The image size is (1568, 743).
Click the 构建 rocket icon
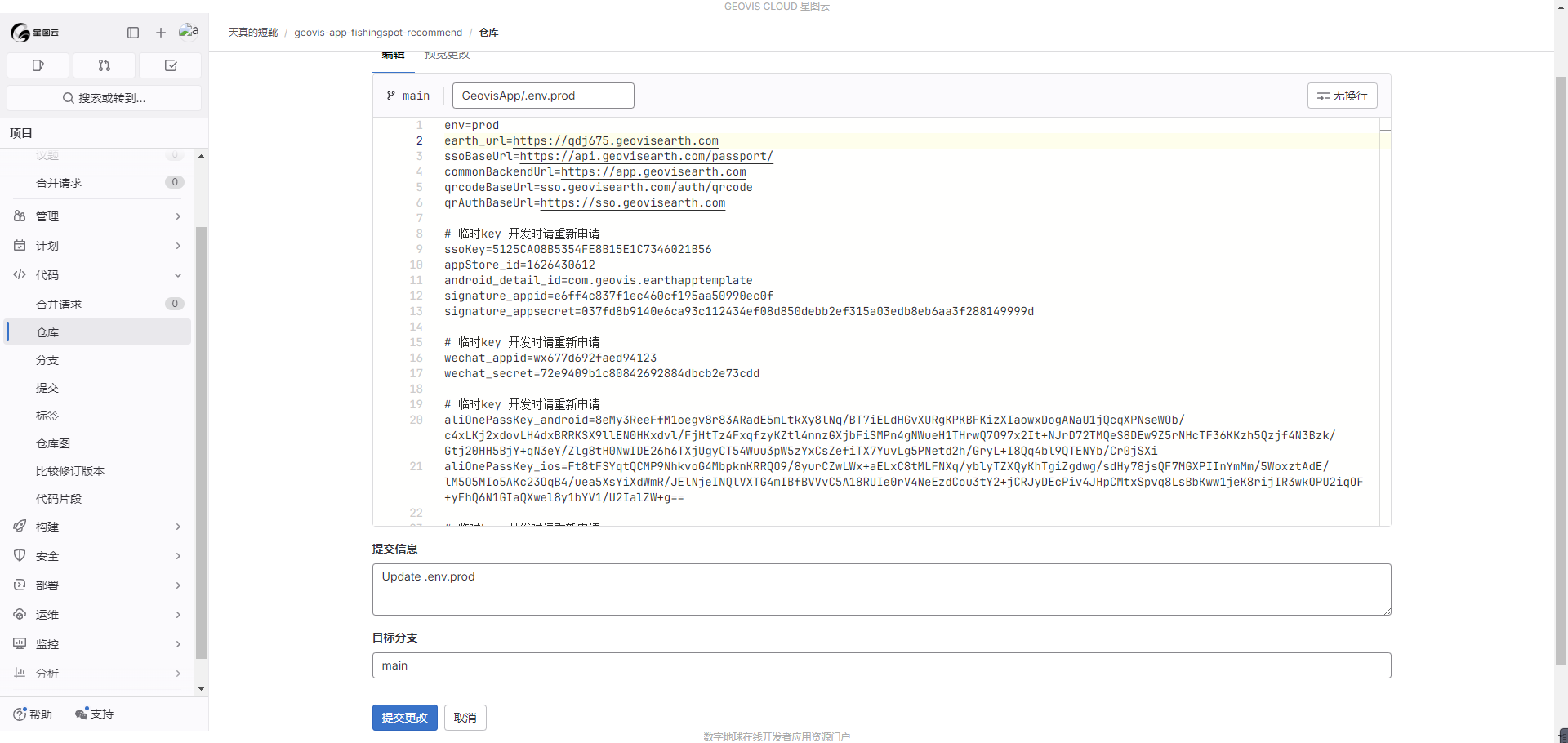point(20,527)
